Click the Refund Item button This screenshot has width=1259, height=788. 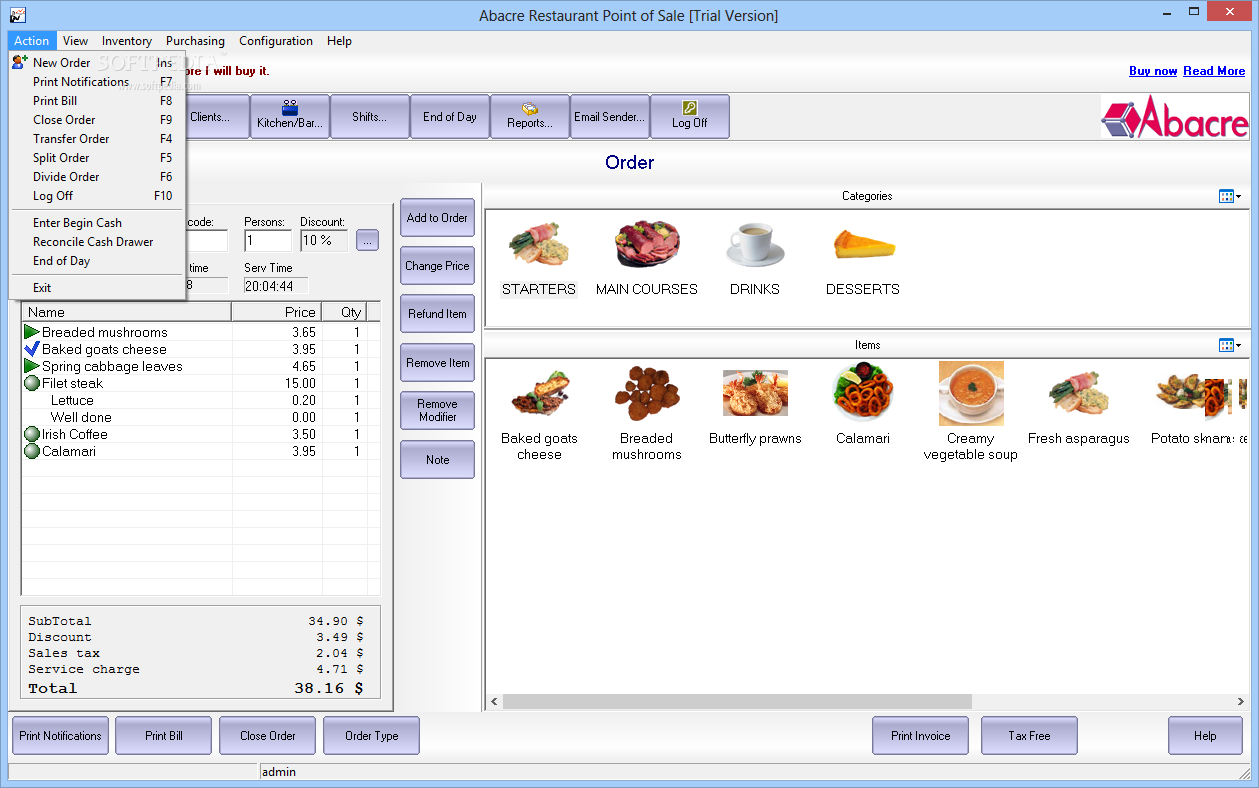pyautogui.click(x=437, y=314)
